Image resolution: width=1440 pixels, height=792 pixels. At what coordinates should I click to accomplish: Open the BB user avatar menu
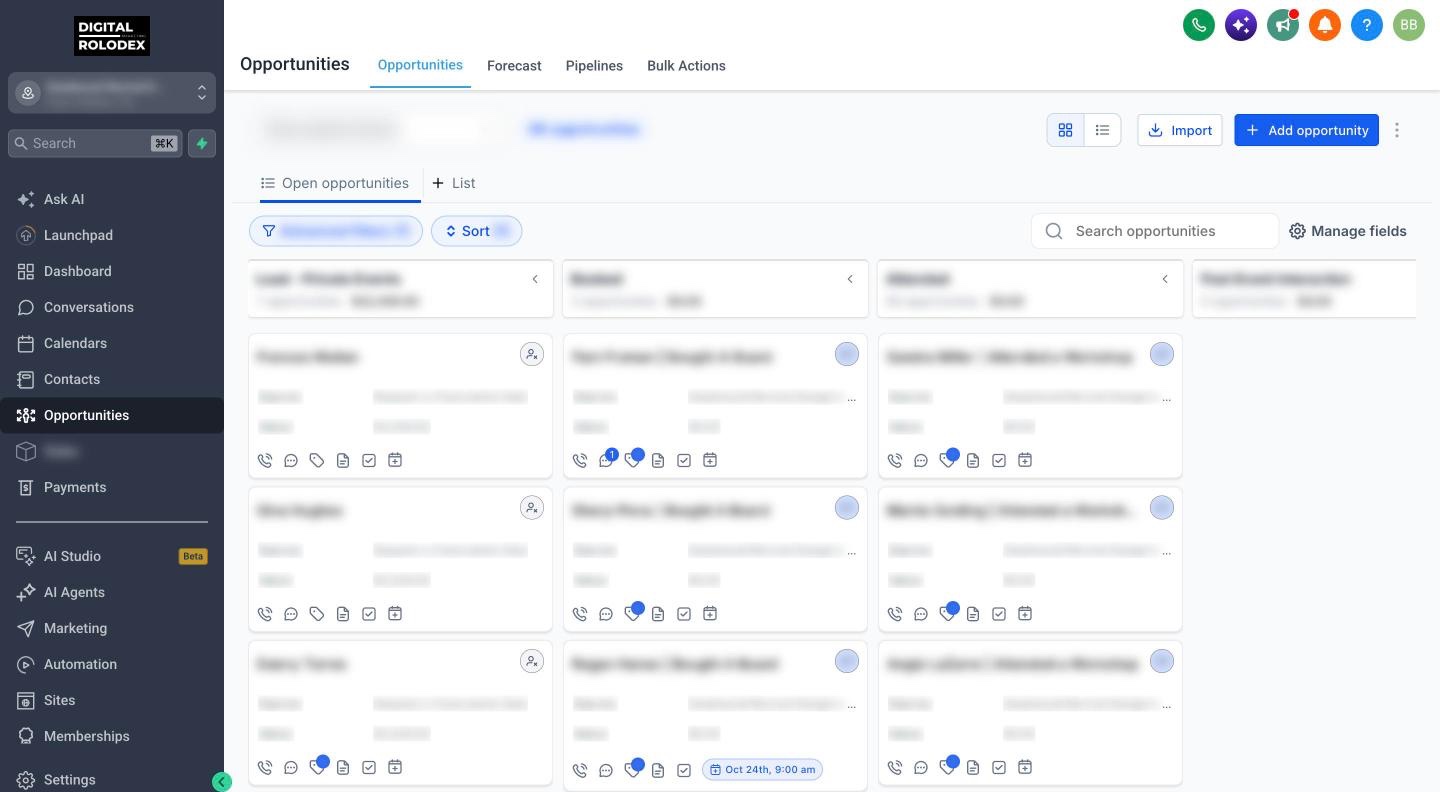point(1409,25)
